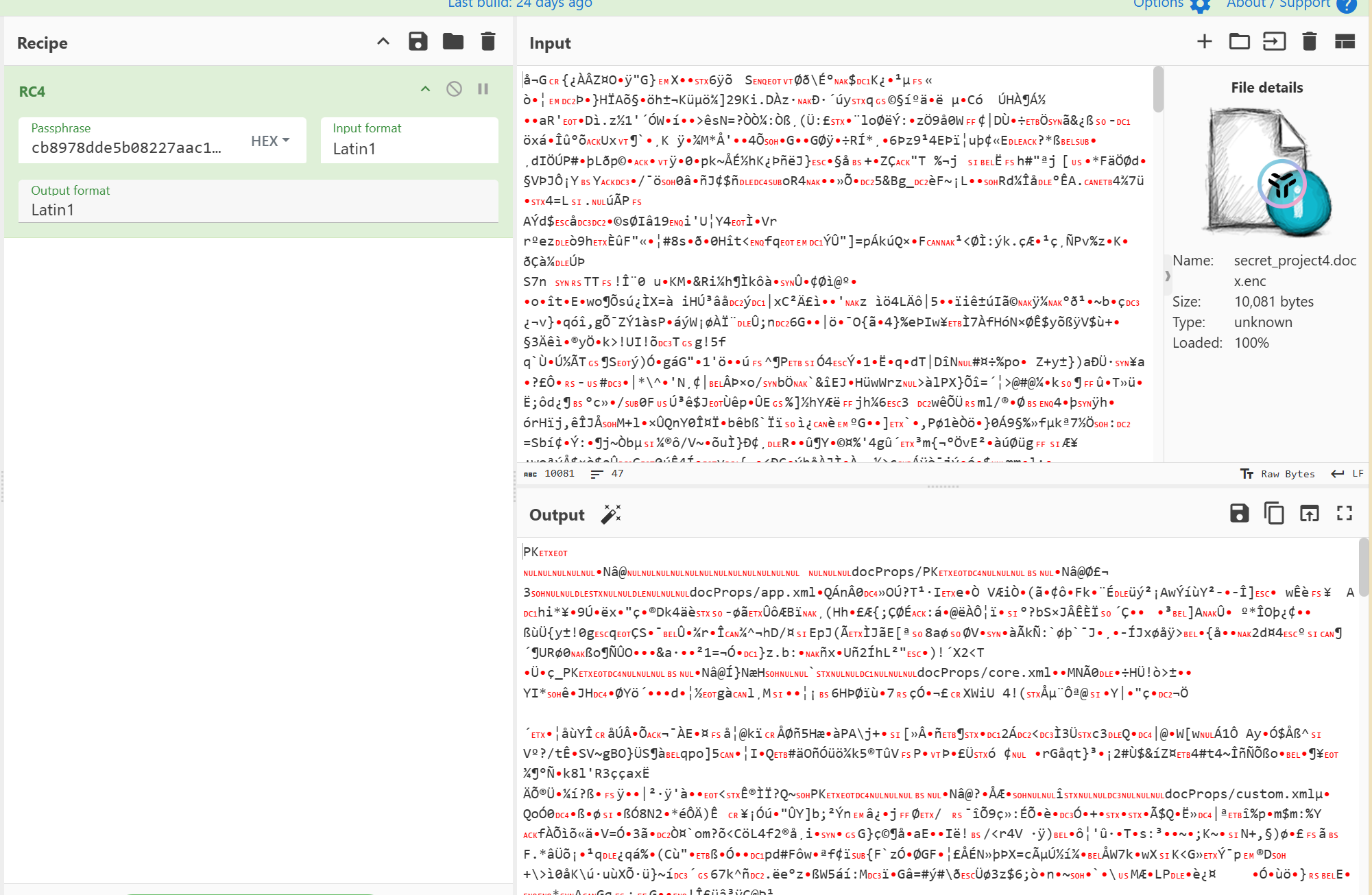Screen dimensions: 1372x895
Task: Click the File details heading
Action: [1267, 88]
